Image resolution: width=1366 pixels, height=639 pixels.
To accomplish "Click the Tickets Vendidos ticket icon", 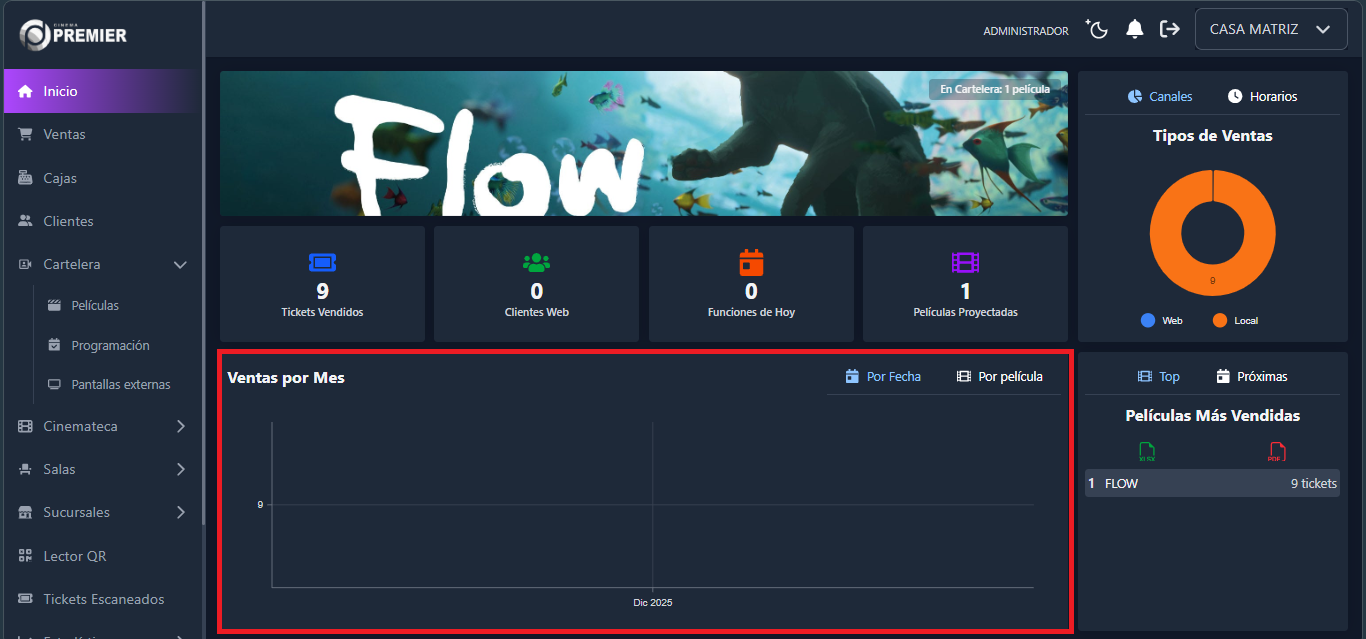I will click(x=322, y=262).
